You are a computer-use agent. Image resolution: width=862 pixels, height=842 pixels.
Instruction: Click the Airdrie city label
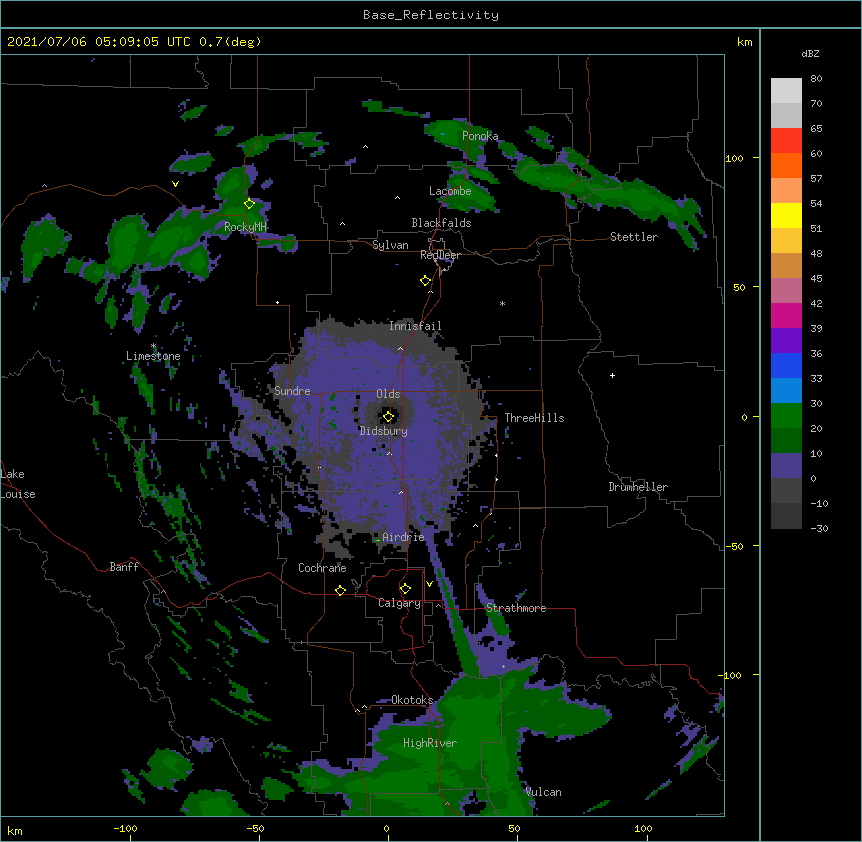click(404, 537)
